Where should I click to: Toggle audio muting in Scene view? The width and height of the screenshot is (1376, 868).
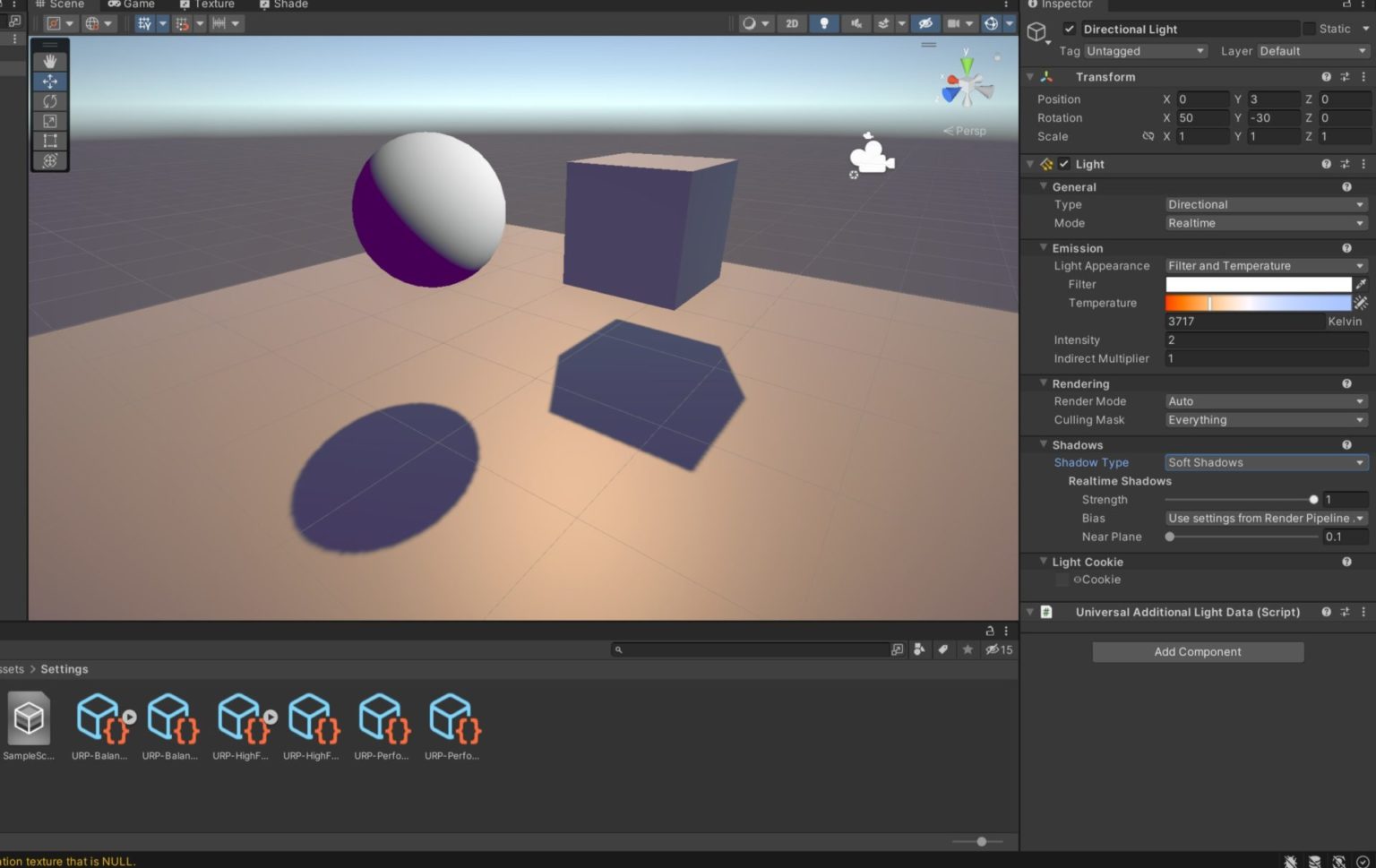click(856, 23)
